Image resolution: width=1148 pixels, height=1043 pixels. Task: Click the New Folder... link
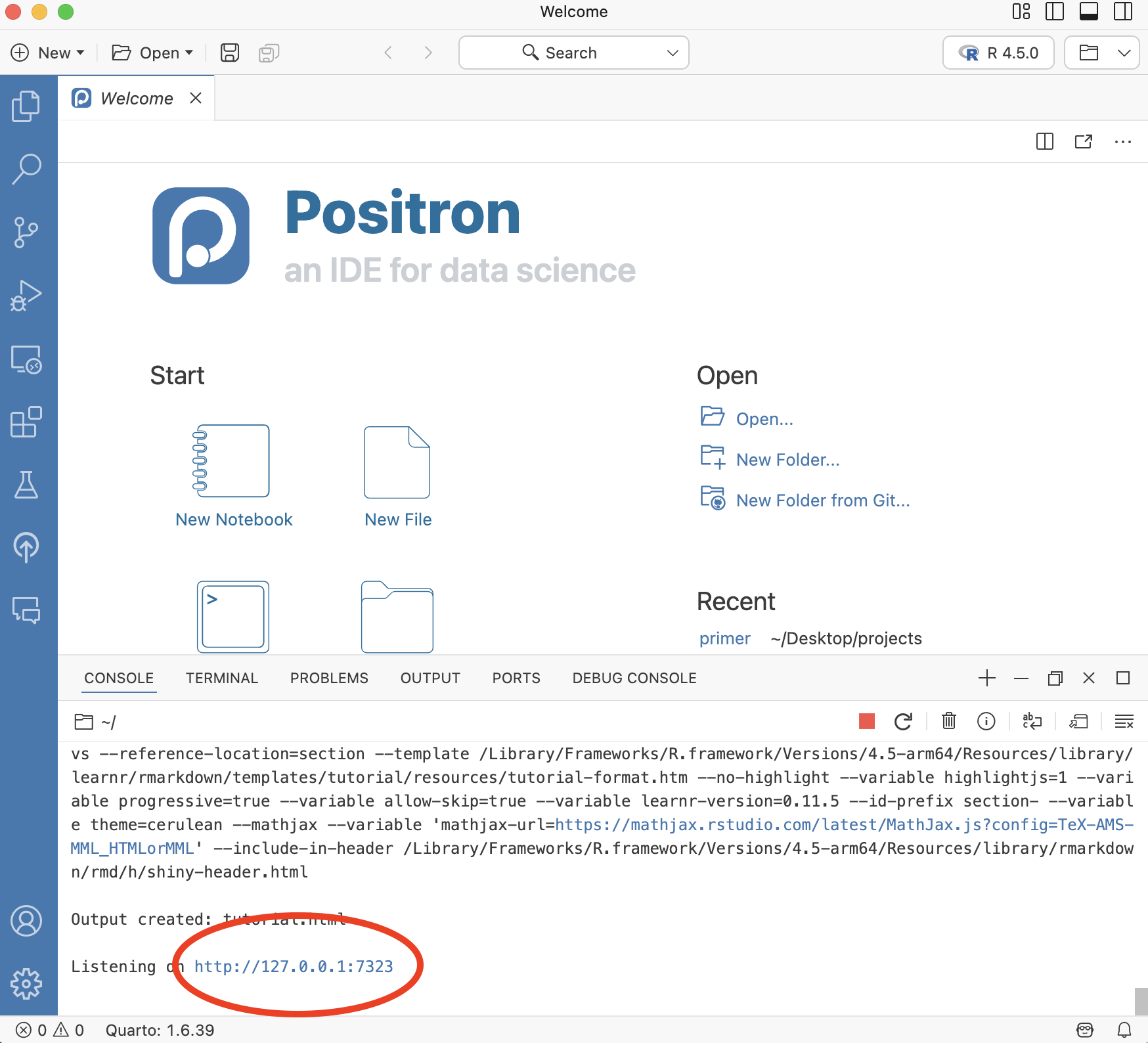point(787,459)
